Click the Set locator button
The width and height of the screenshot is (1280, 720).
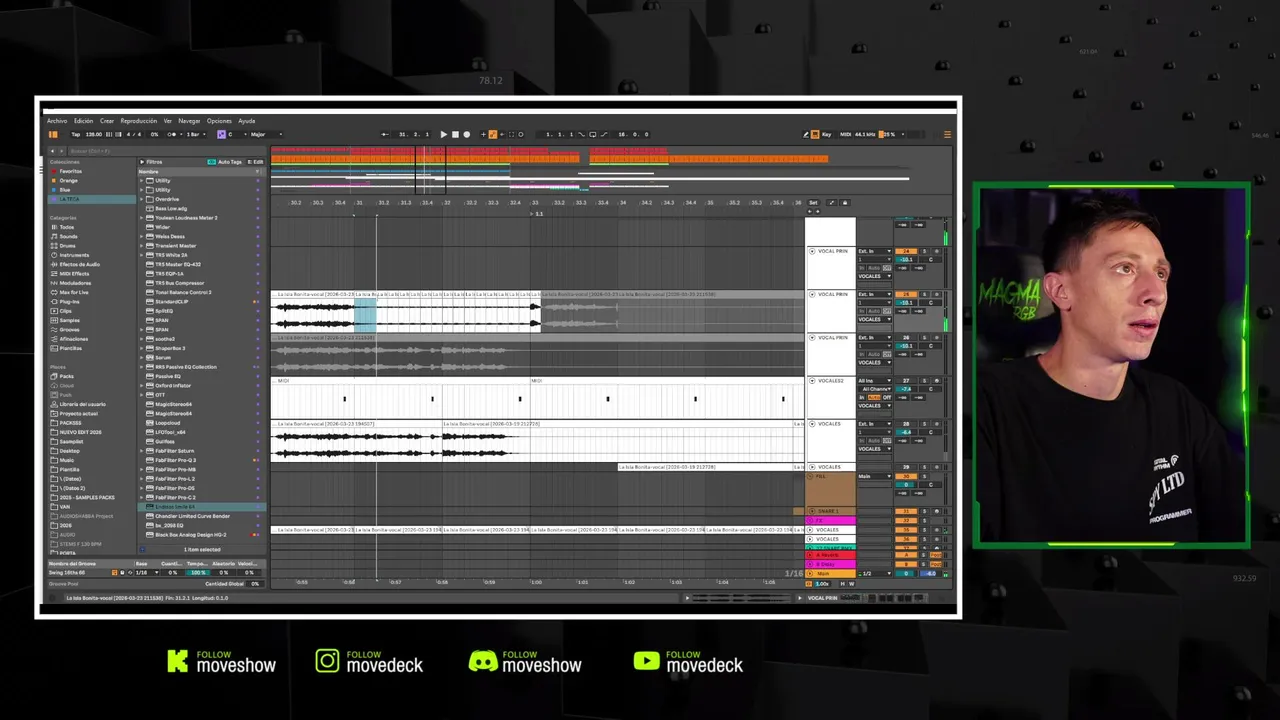click(x=813, y=202)
